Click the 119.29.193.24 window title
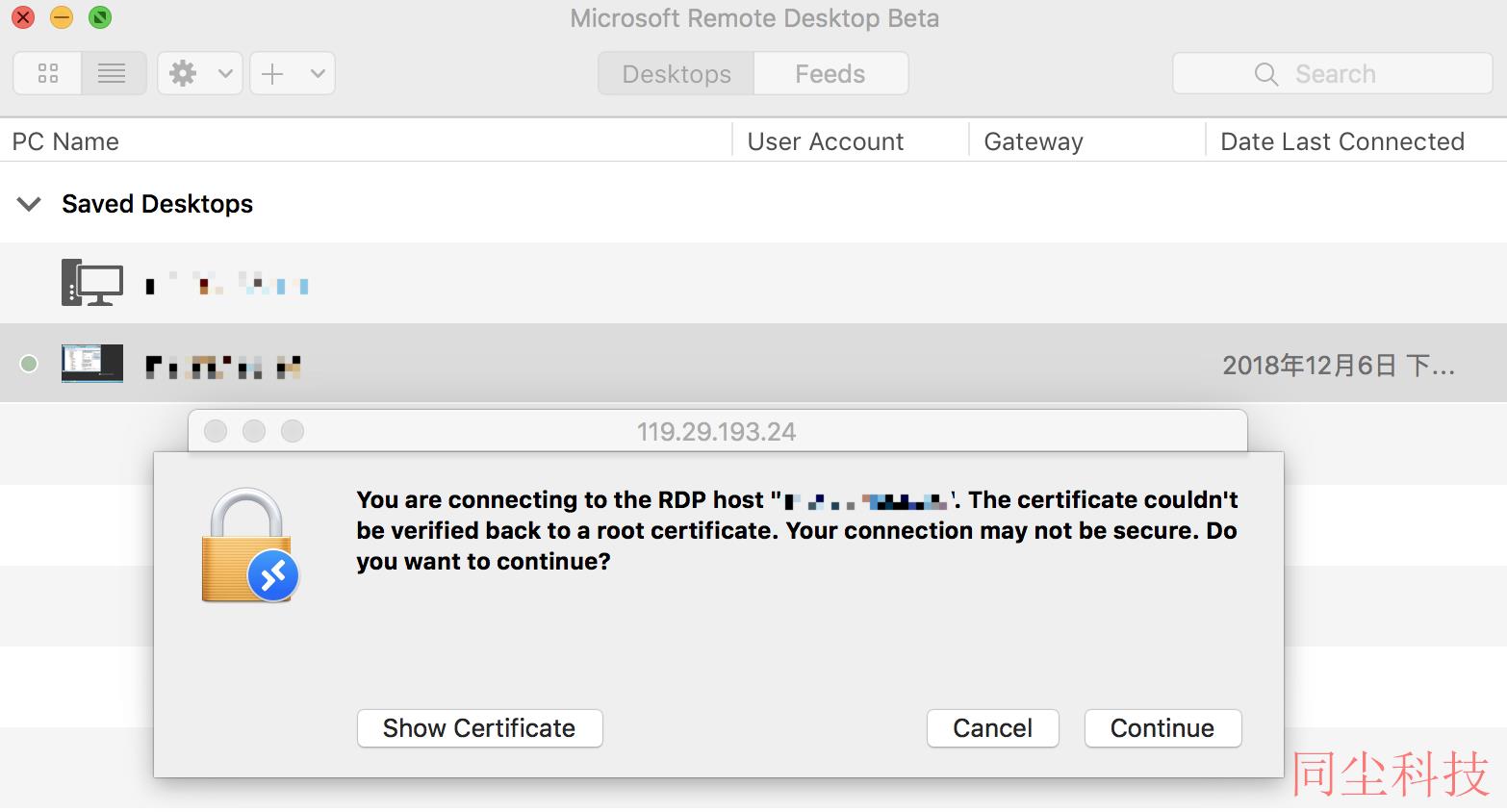 coord(717,432)
